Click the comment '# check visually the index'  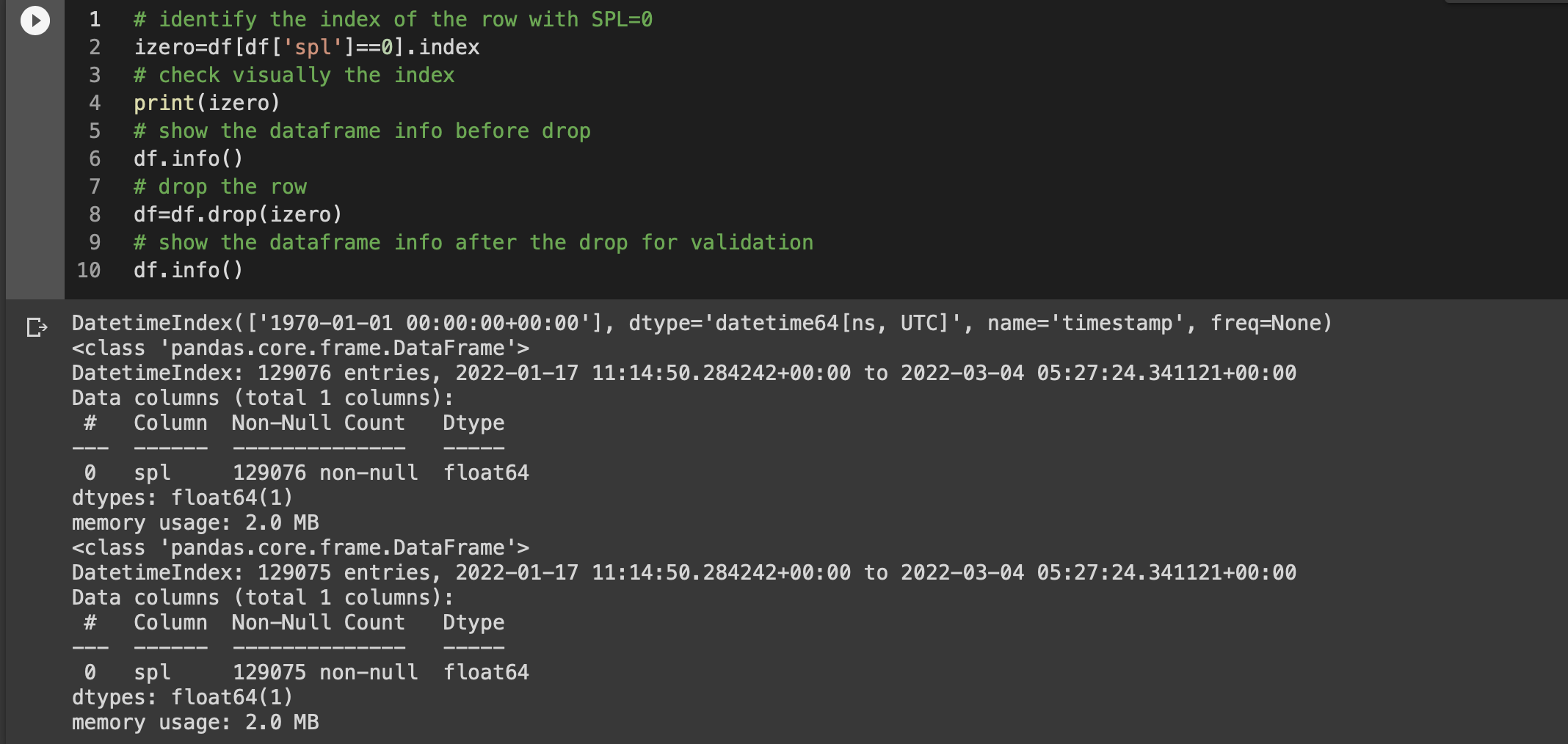click(294, 76)
